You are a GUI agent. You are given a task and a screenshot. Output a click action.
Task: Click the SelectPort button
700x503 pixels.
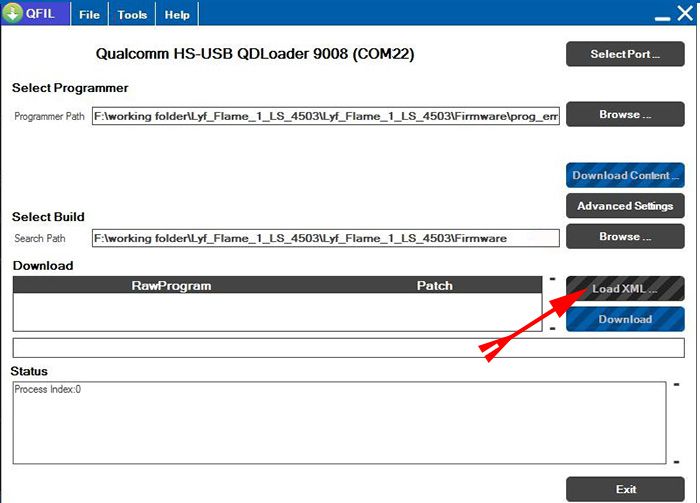click(625, 54)
